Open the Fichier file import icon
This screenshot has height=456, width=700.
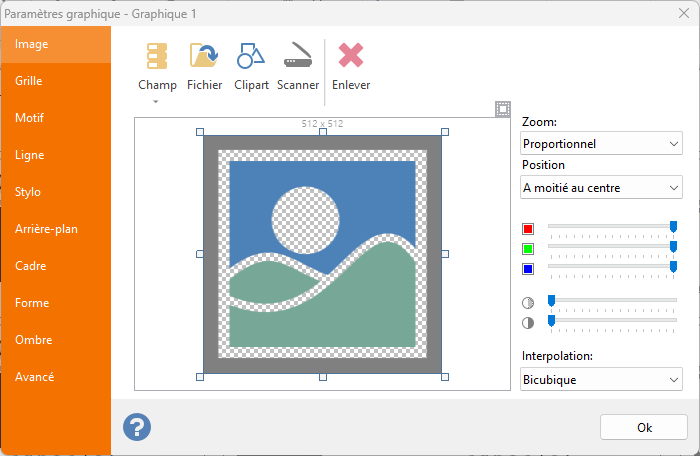tap(204, 57)
